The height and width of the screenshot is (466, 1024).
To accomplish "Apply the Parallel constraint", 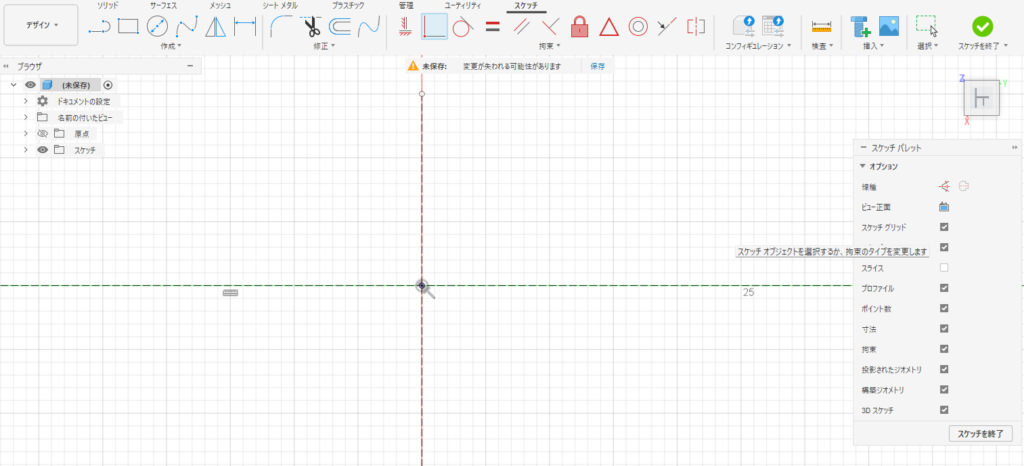I will [x=521, y=27].
